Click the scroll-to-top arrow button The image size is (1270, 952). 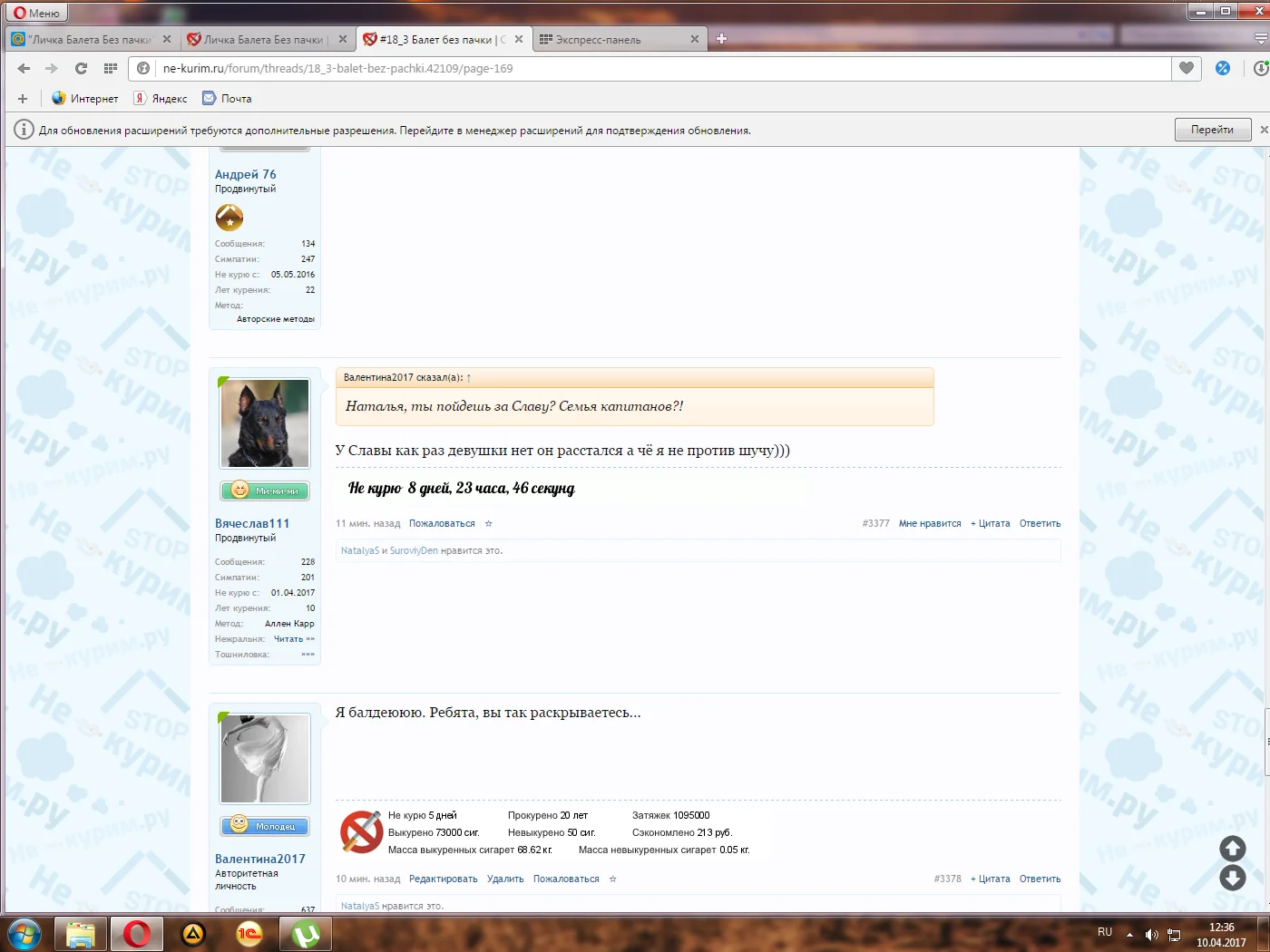pos(1232,849)
